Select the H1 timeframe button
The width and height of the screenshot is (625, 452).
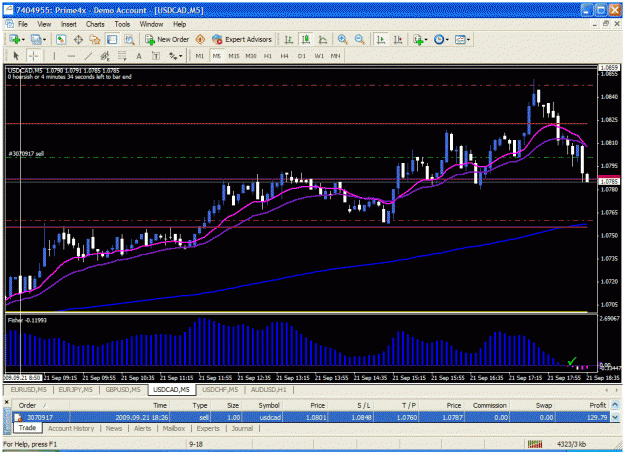267,56
